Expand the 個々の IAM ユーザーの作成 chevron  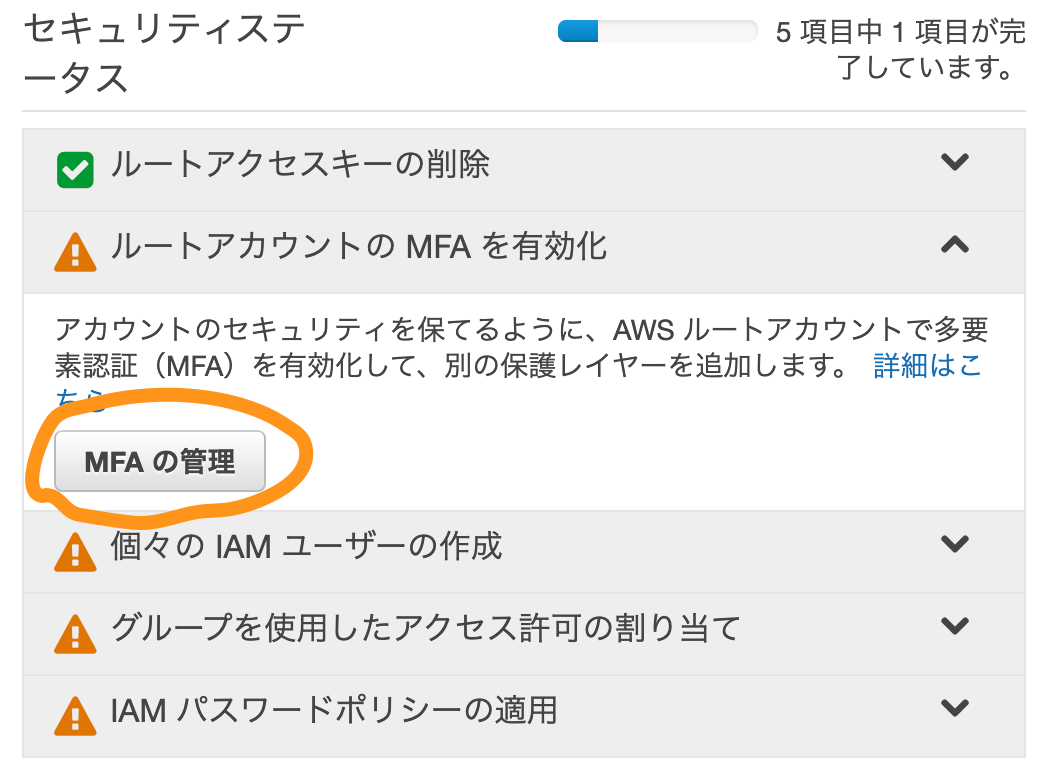coord(955,544)
